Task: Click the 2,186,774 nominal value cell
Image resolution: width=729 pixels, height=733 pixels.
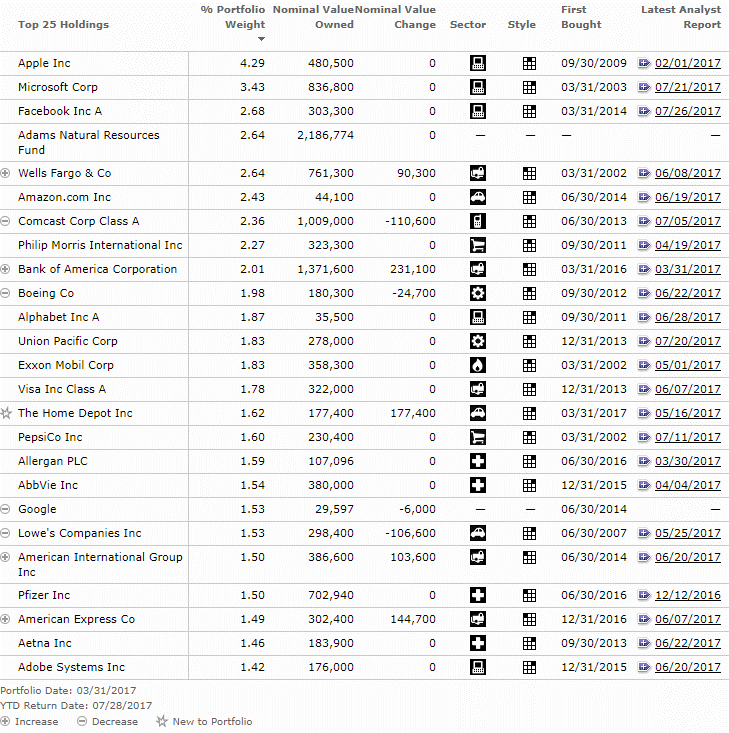Action: (325, 136)
